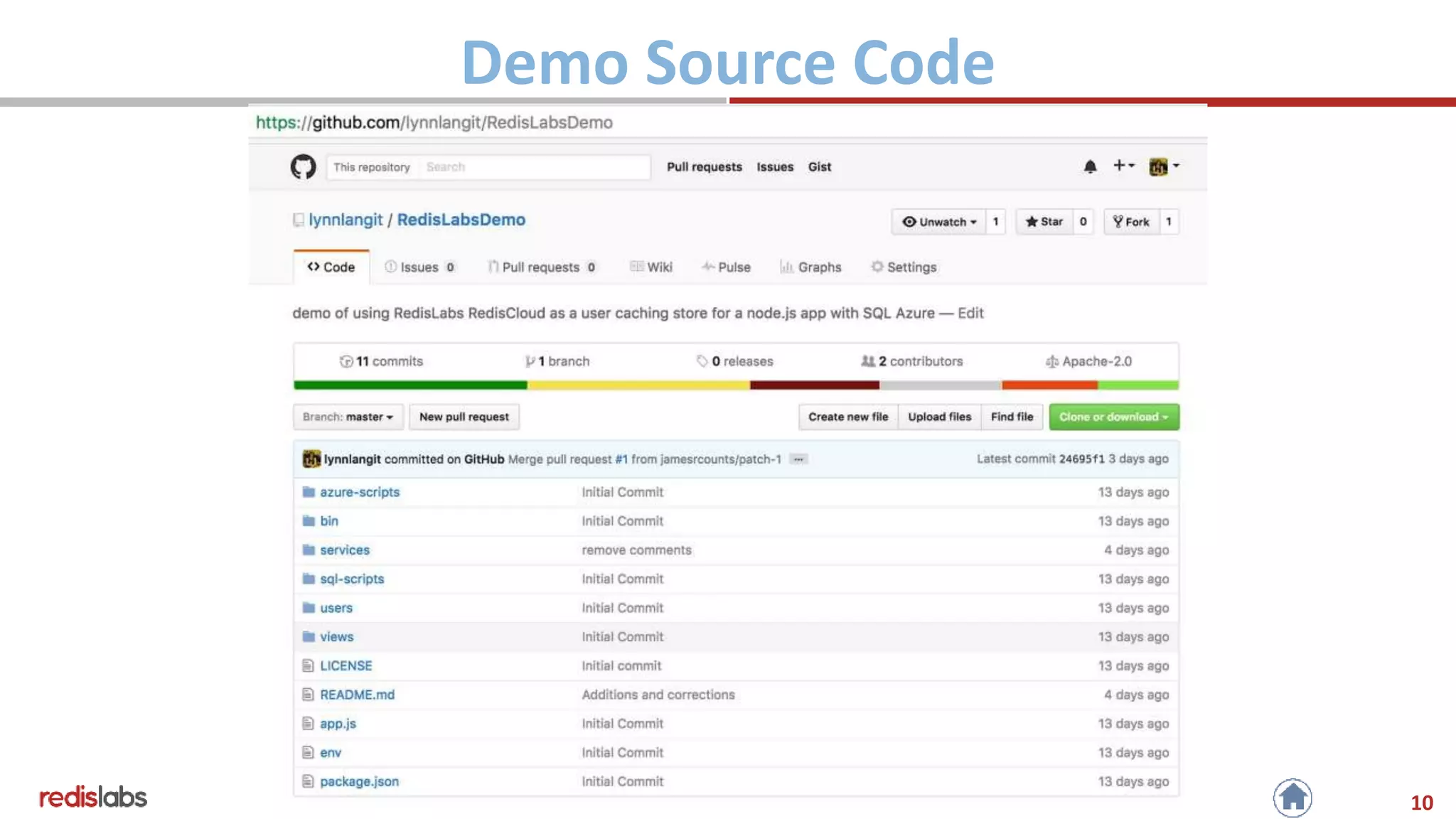Open Gist in top navigation
This screenshot has width=1456, height=819.
coord(820,167)
